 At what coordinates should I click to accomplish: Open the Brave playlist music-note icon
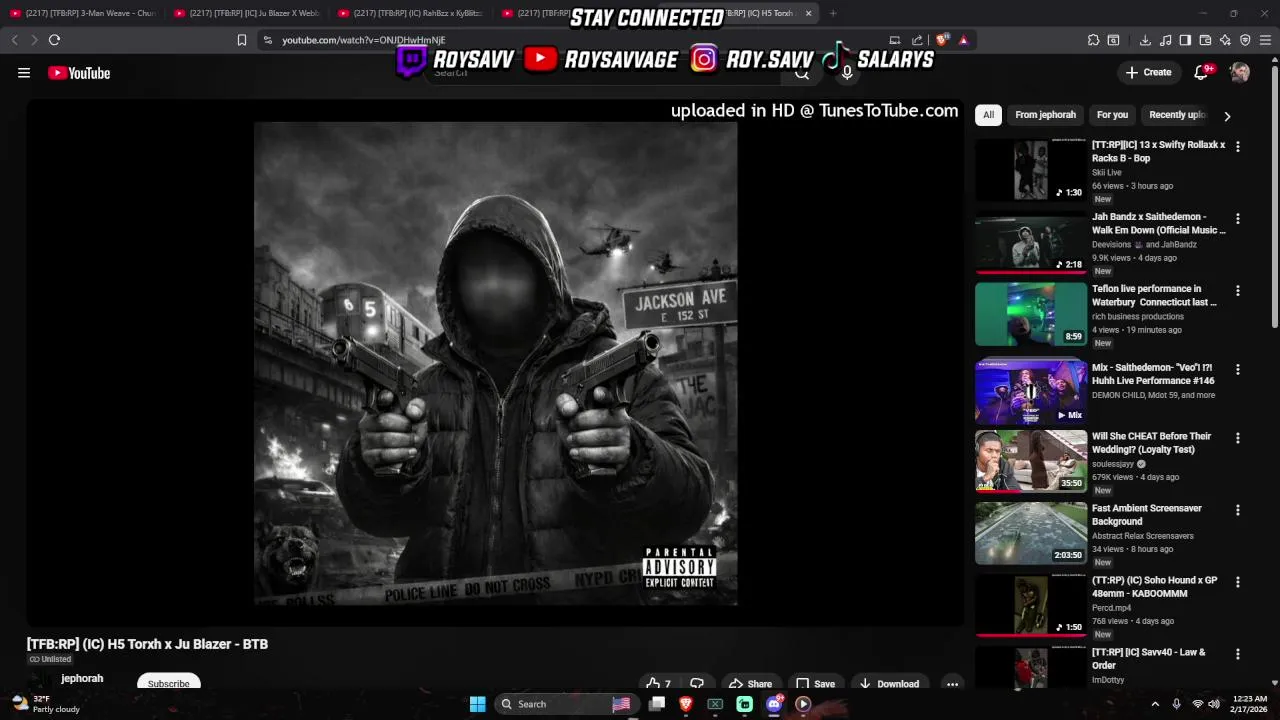tap(1165, 40)
